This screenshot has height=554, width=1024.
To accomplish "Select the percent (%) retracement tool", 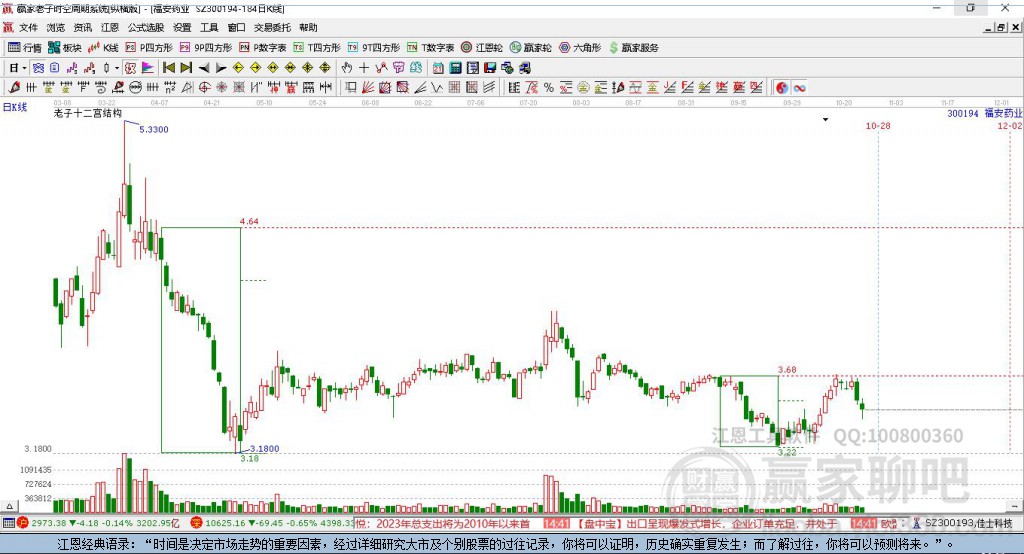I will click(549, 88).
